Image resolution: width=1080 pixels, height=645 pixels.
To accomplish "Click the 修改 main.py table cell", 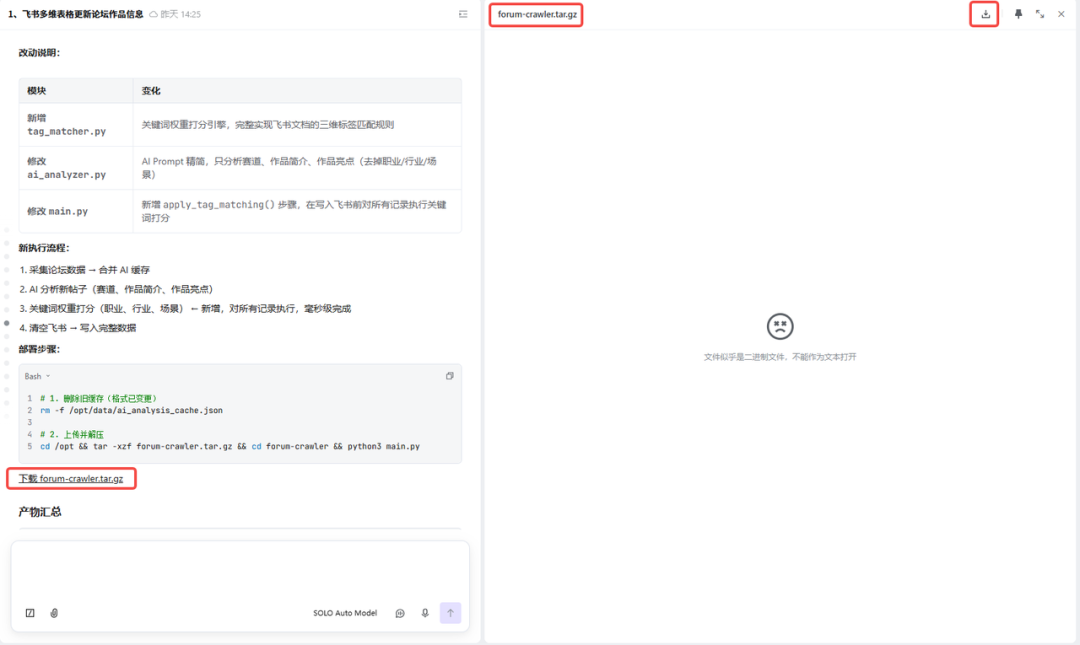I will click(76, 211).
